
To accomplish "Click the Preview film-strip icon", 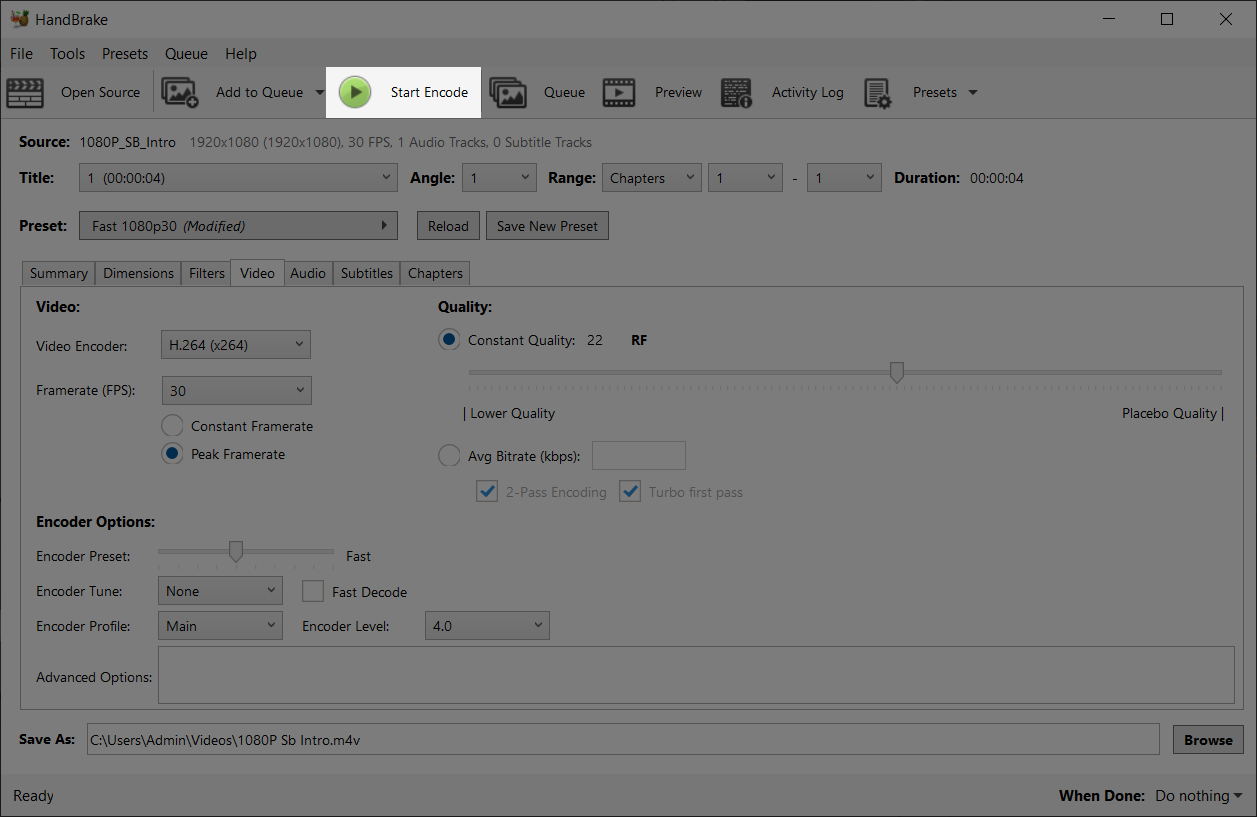I will click(x=619, y=92).
